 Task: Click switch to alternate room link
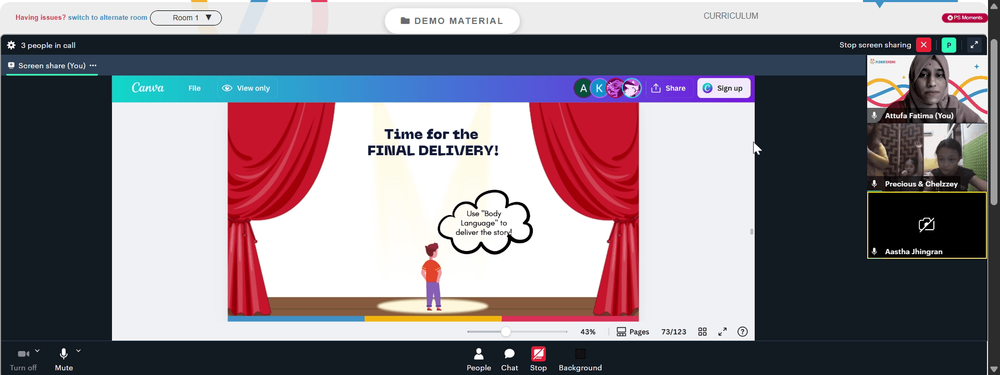pyautogui.click(x=108, y=18)
